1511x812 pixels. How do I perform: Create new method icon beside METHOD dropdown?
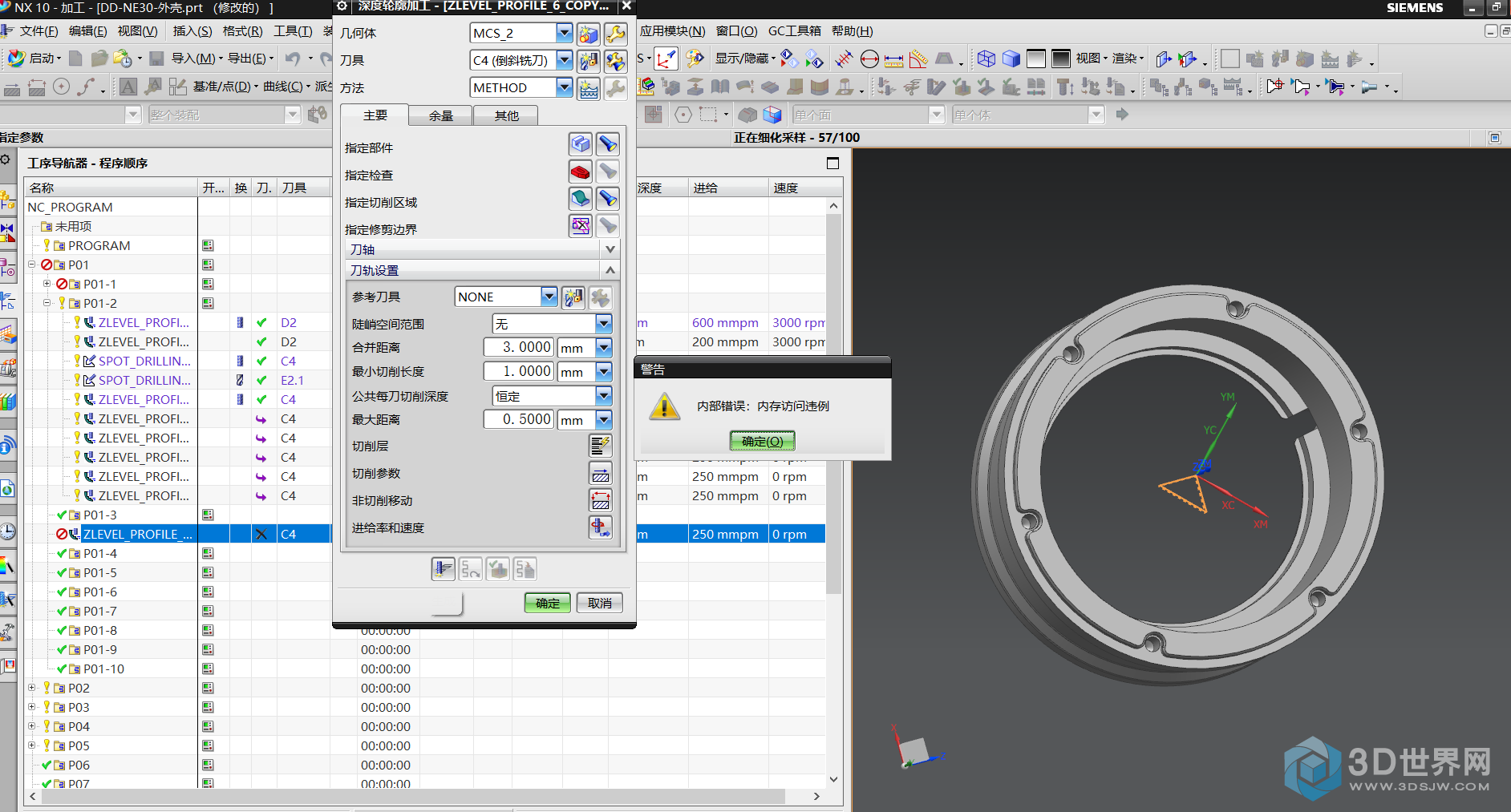point(588,88)
